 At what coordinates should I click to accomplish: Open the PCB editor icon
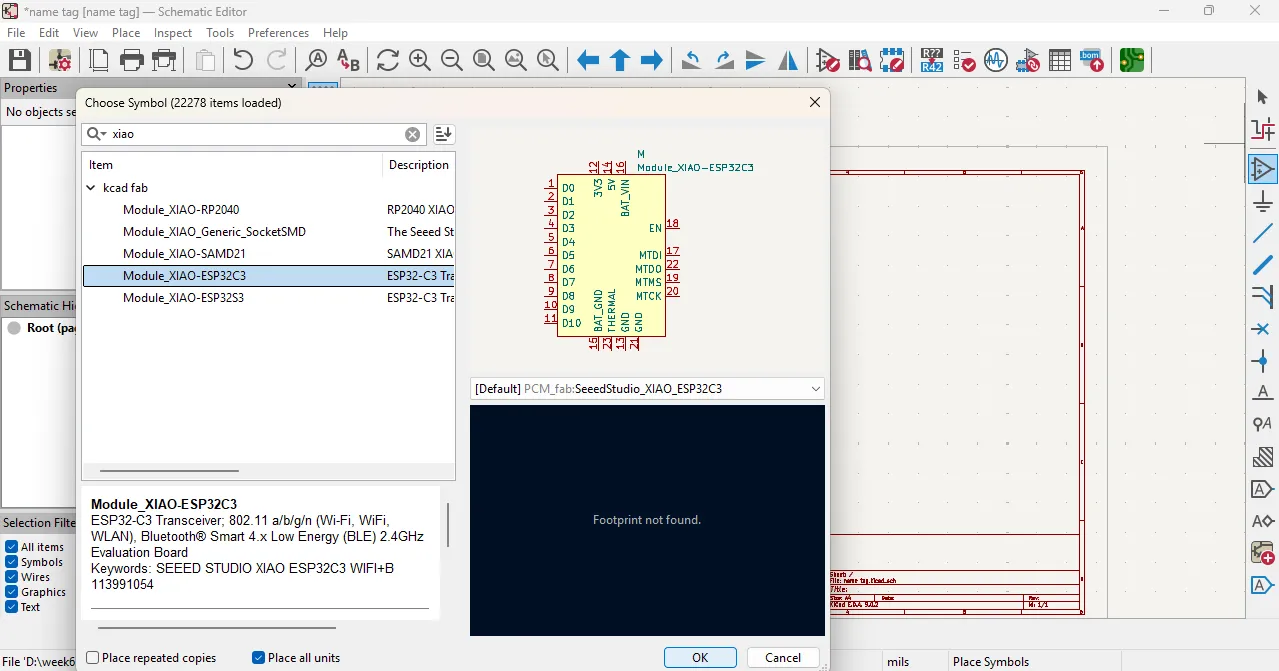click(x=1132, y=60)
